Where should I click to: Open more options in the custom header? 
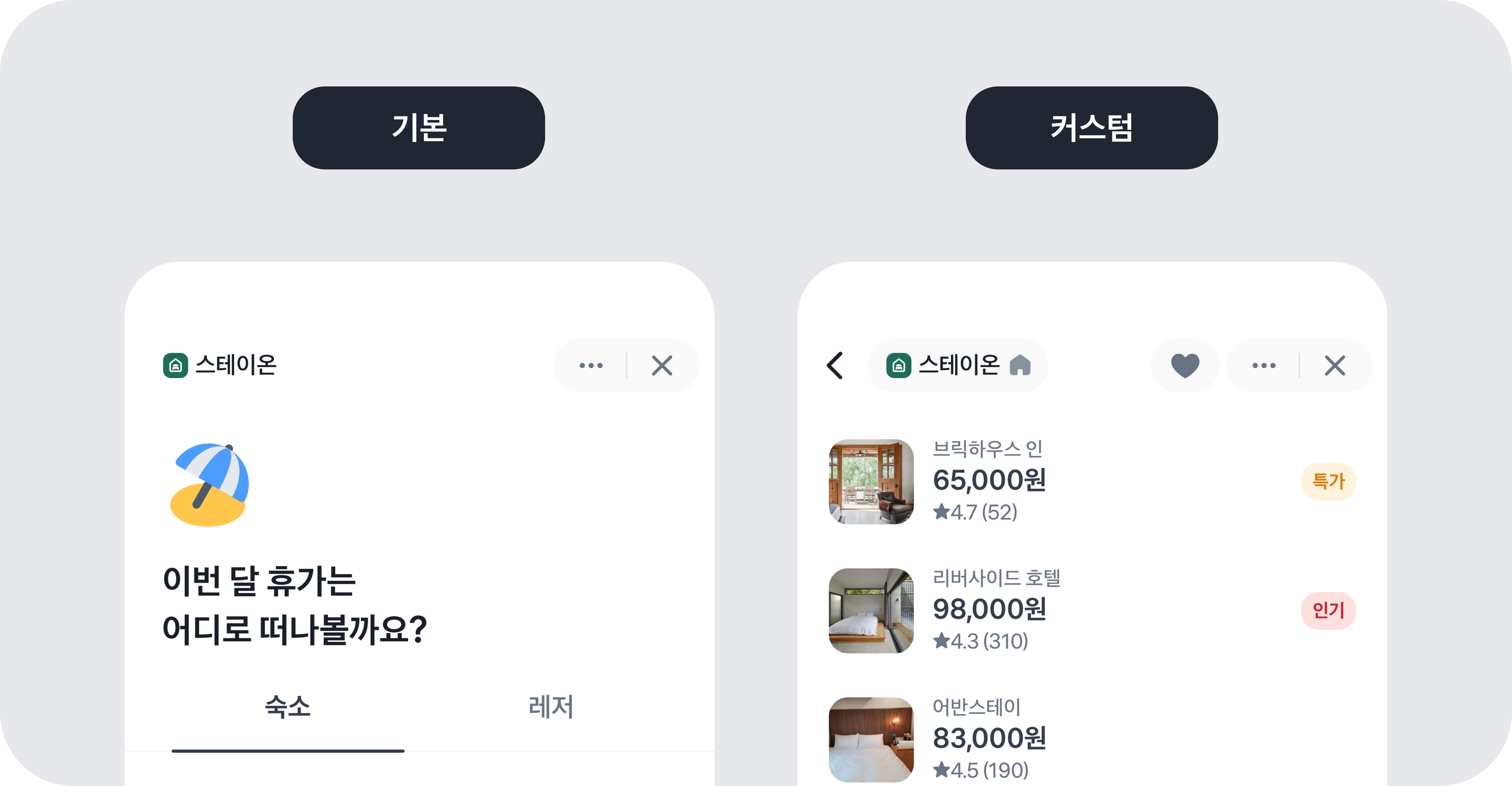pyautogui.click(x=1264, y=366)
